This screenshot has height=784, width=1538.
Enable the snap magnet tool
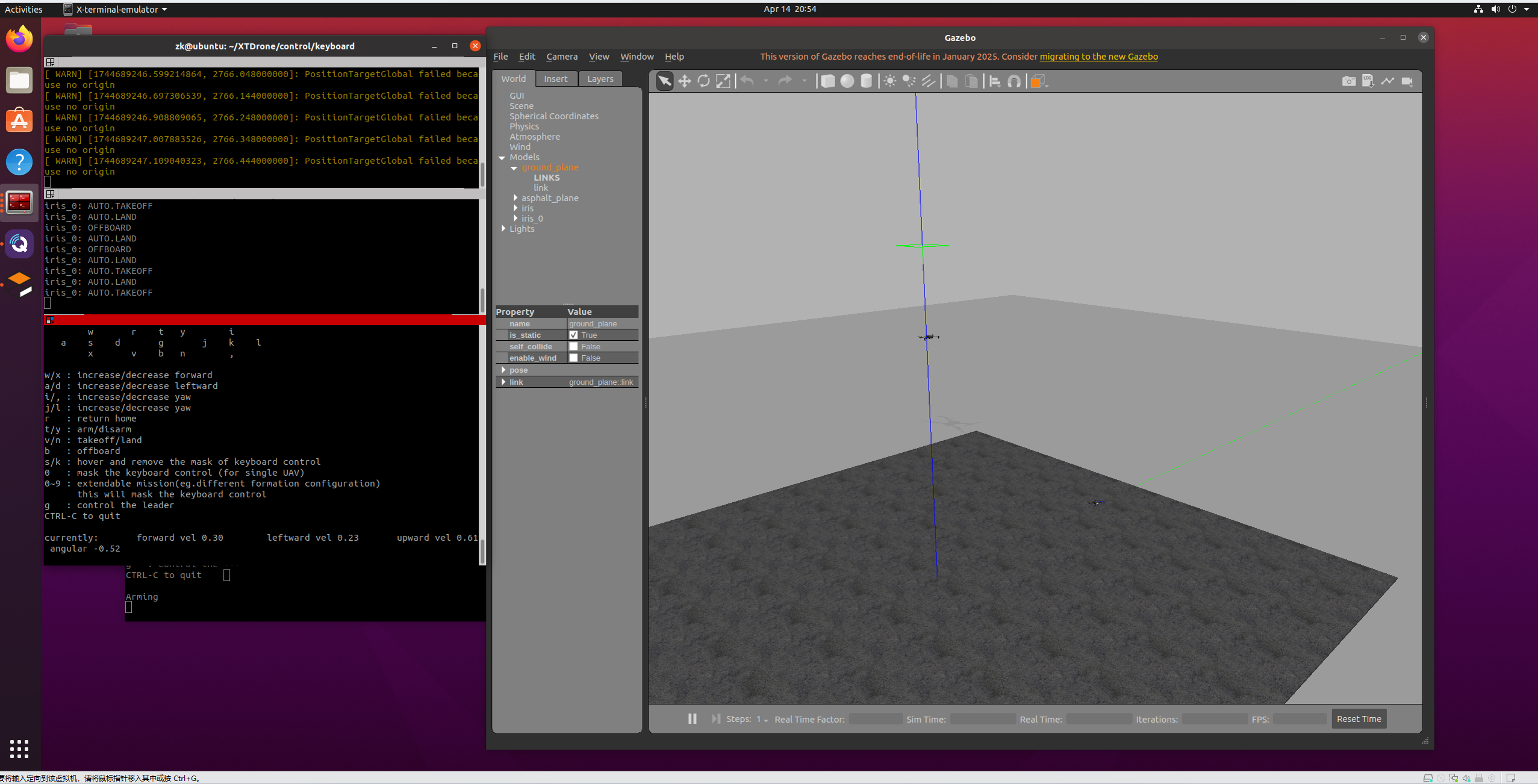[1014, 81]
